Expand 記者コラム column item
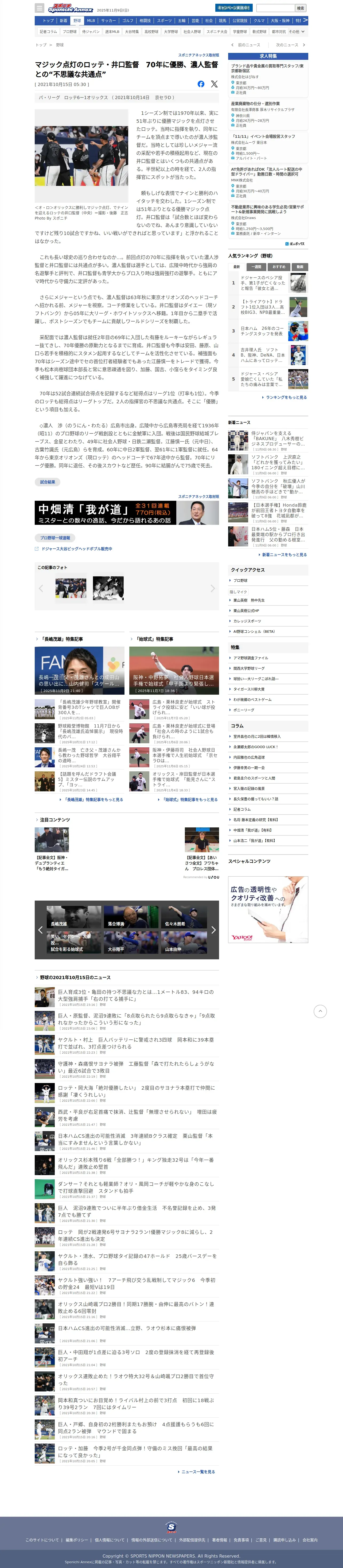 pyautogui.click(x=268, y=810)
